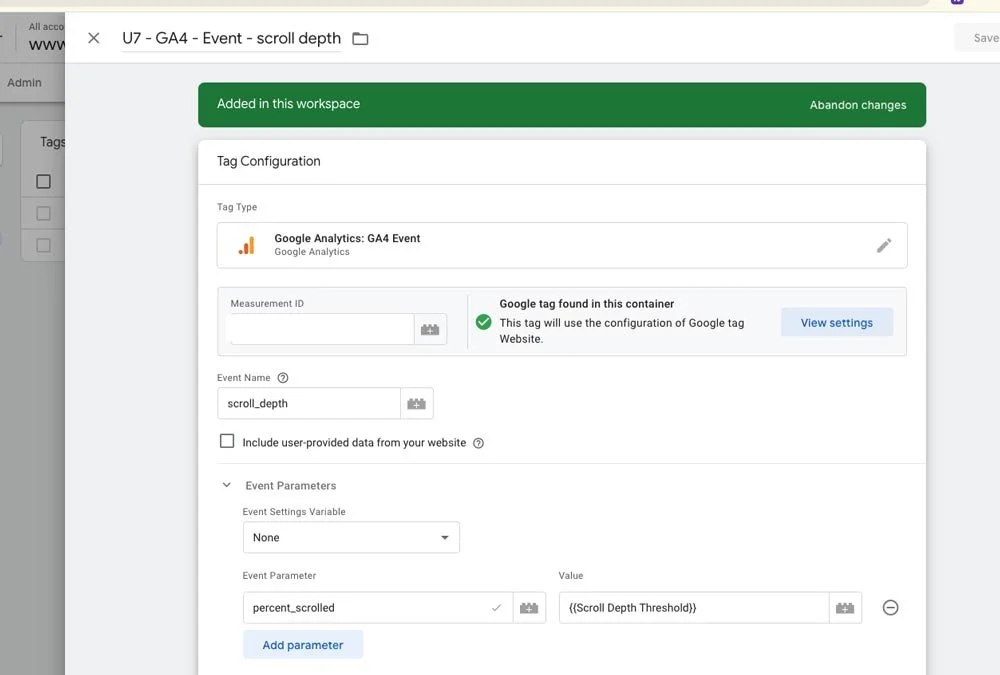
Task: Click the scroll_depth Event Name field
Action: (309, 403)
